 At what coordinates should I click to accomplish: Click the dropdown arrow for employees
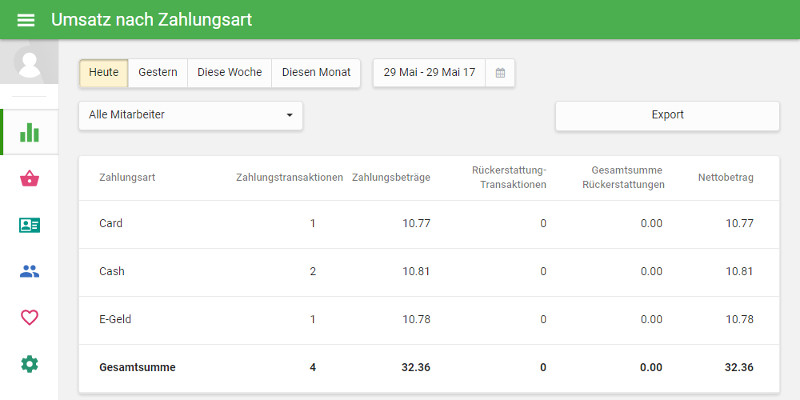(x=289, y=115)
